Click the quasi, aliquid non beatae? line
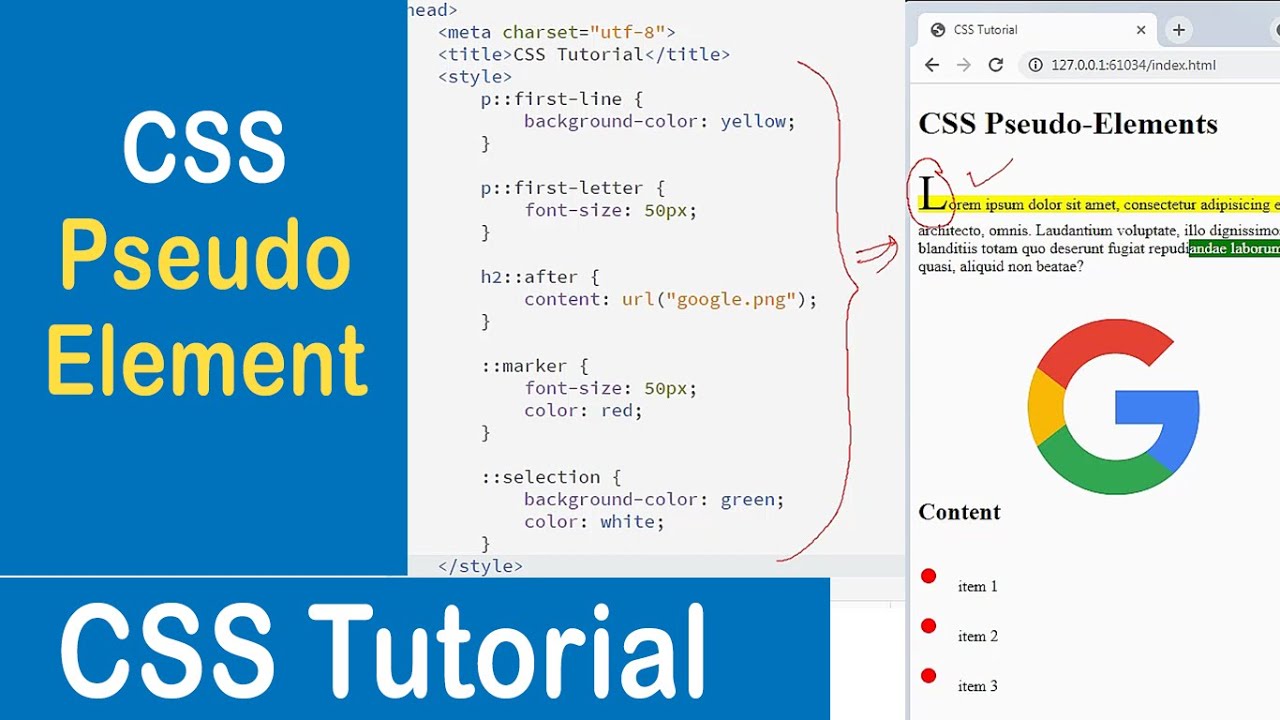 [x=1001, y=267]
